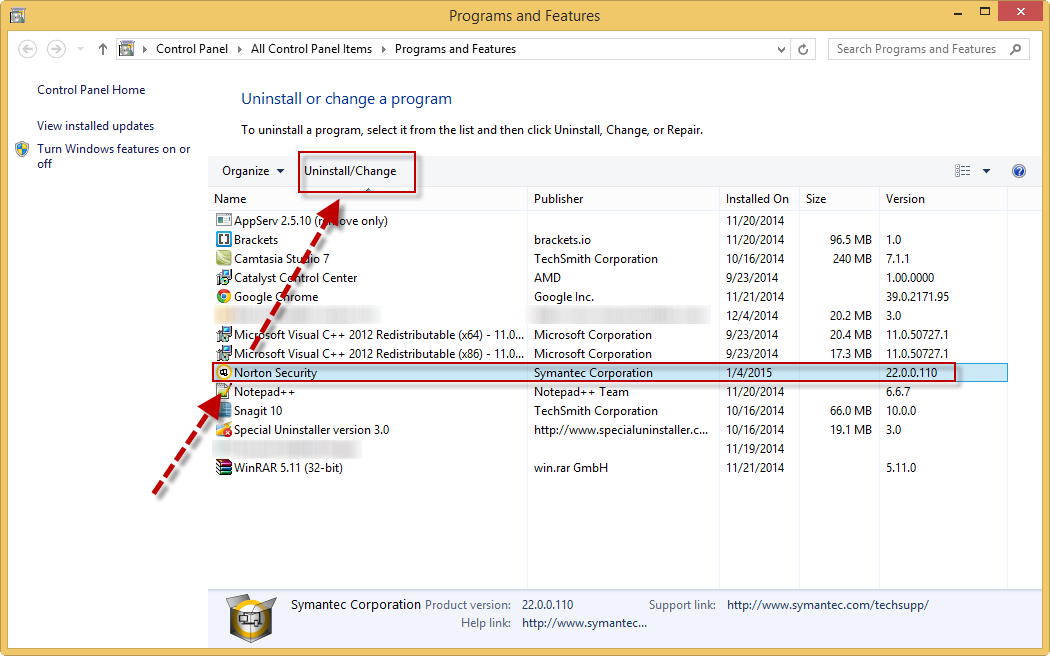Select the "AppServ 2.5.10 (remove only)" entry

click(x=311, y=221)
